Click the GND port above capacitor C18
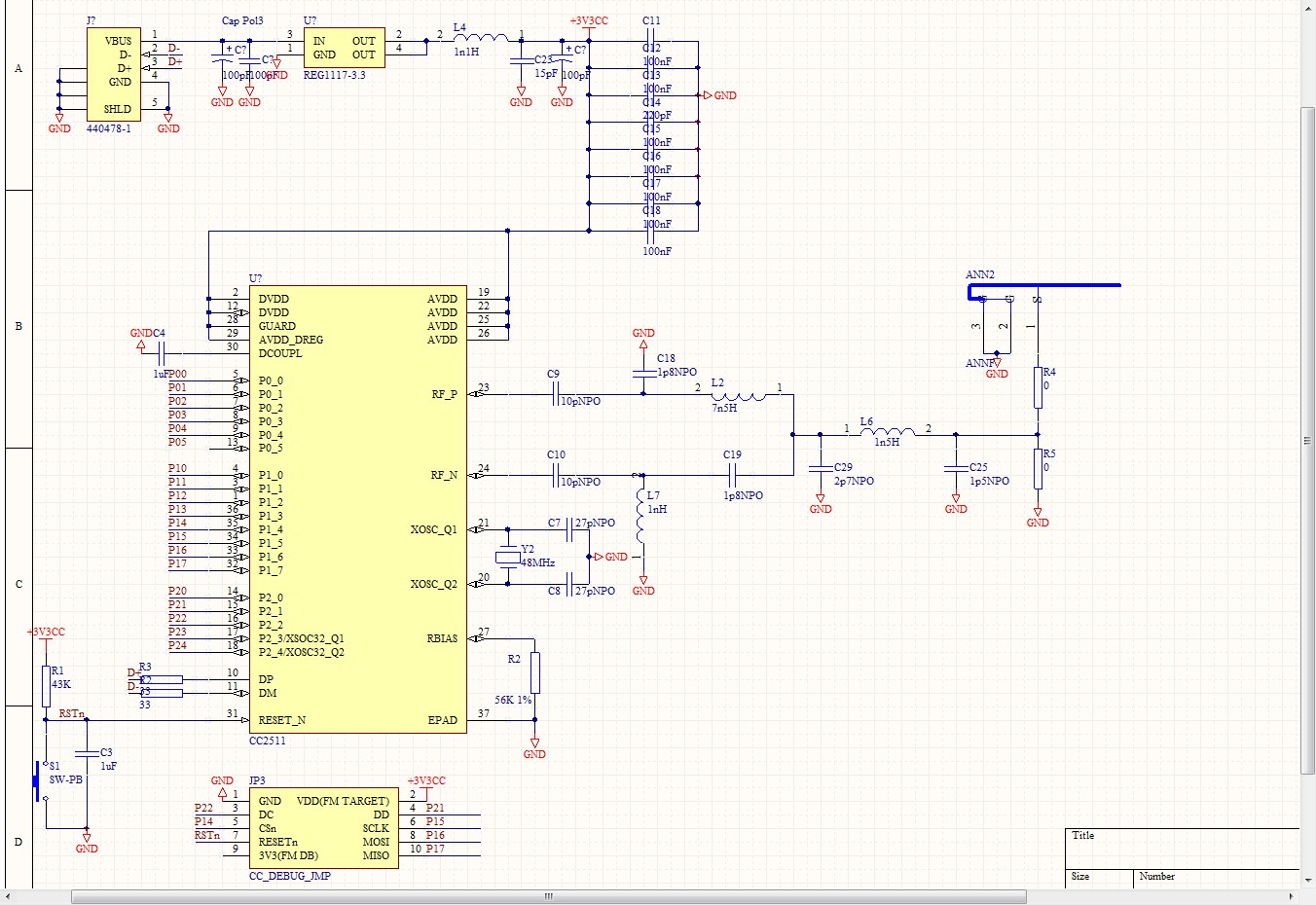1316x905 pixels. pyautogui.click(x=643, y=338)
